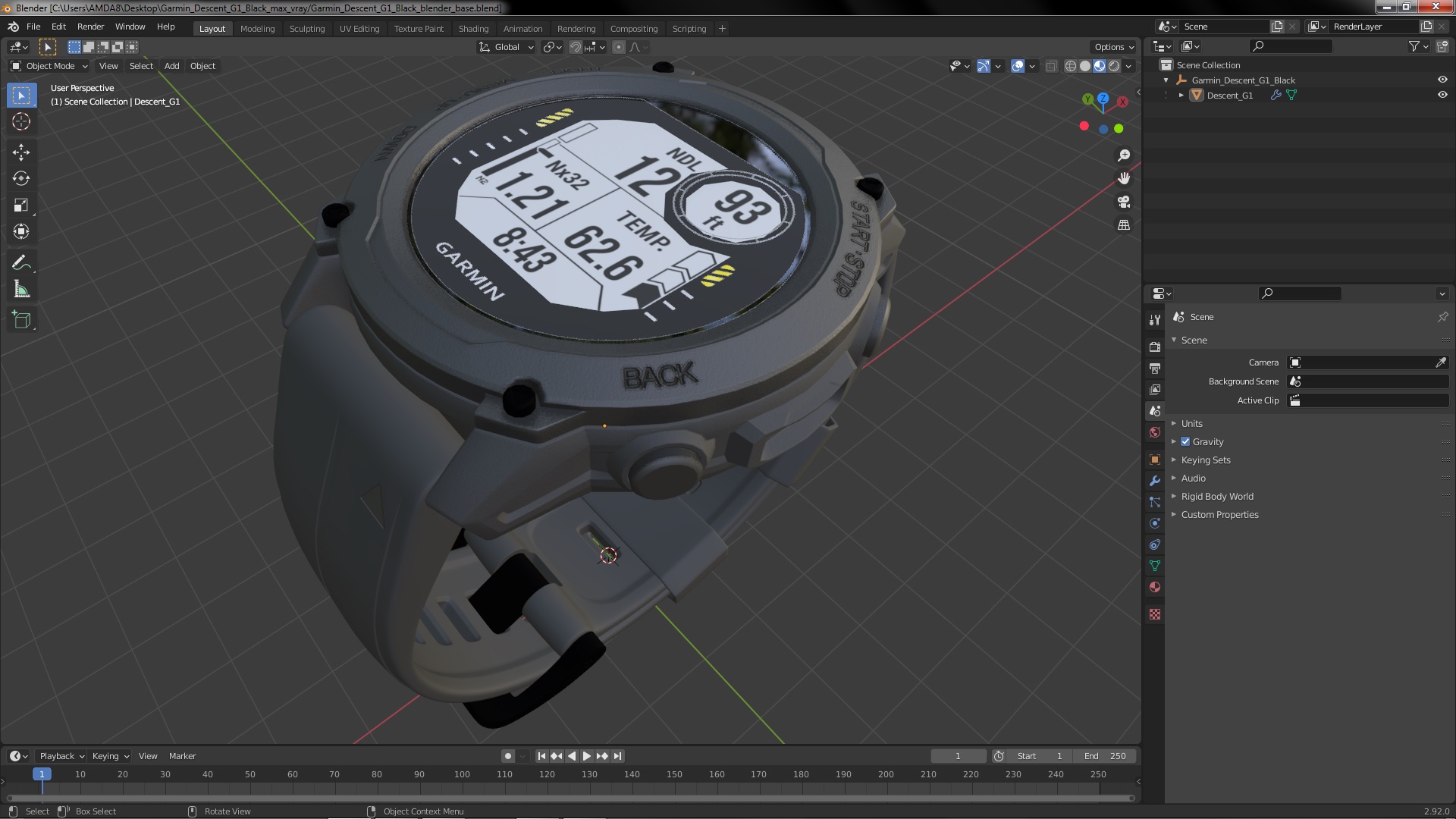Click the Options button in the viewport header

tap(1113, 47)
